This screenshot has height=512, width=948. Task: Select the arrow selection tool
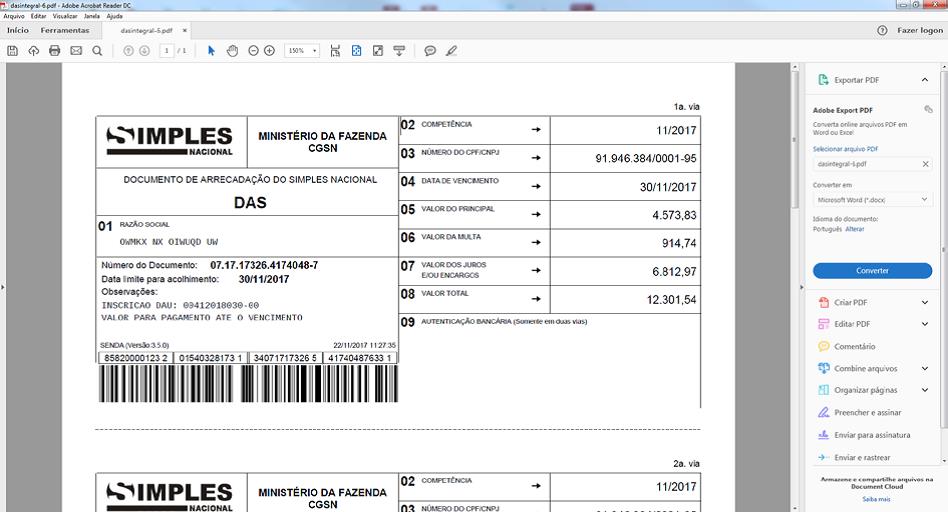coord(211,50)
